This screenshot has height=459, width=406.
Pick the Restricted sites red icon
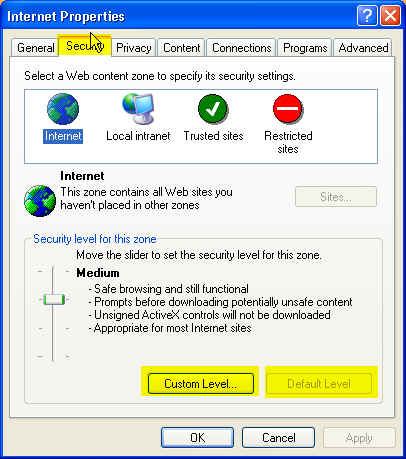click(x=288, y=109)
